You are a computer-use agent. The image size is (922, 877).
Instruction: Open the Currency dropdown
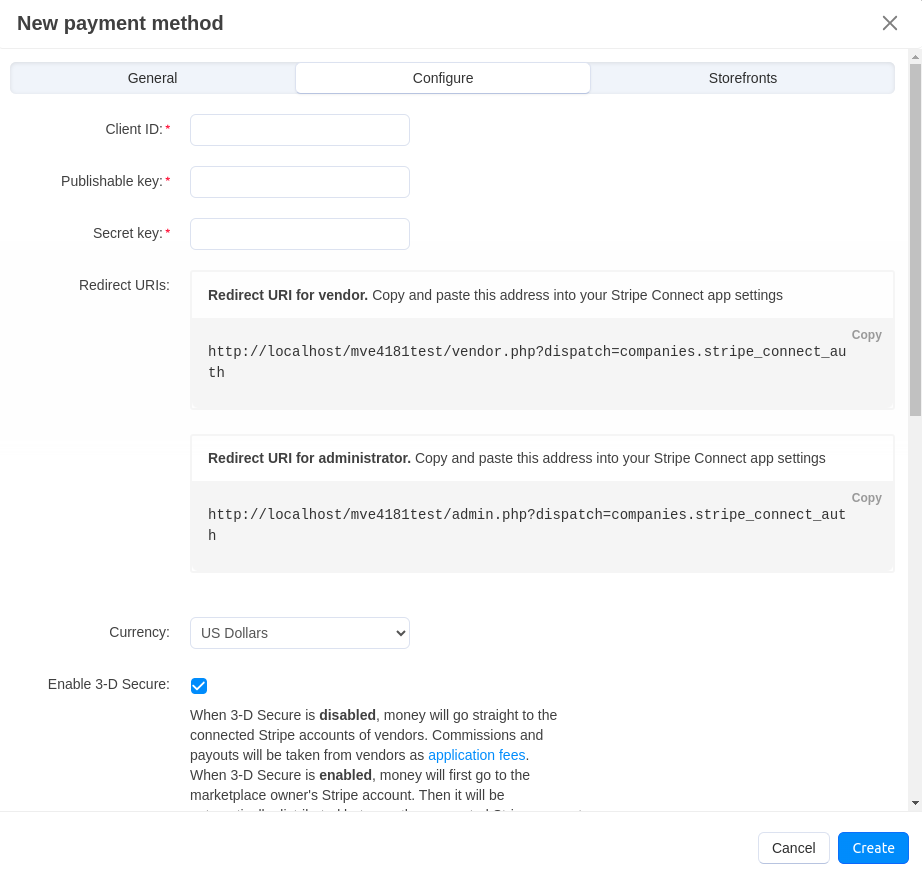300,633
